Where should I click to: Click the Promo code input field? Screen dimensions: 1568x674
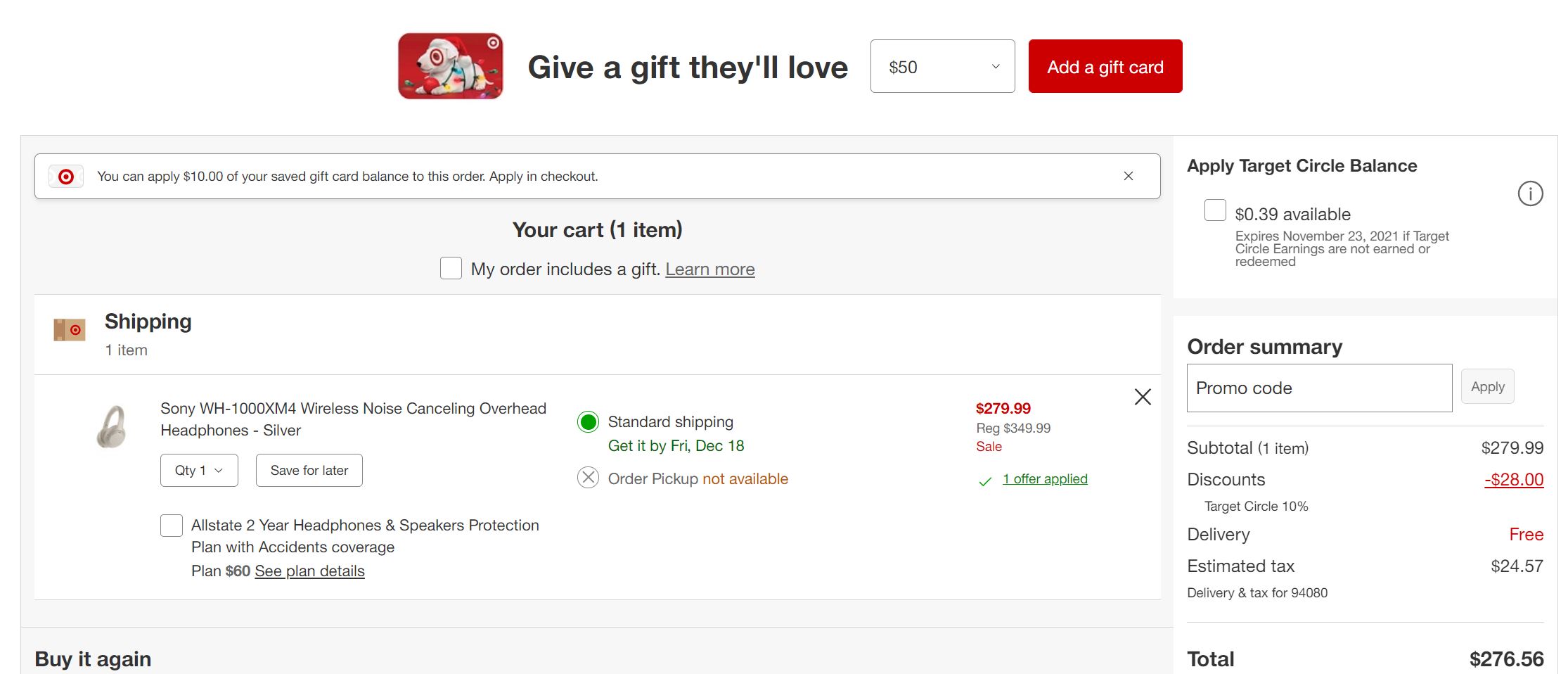1319,388
